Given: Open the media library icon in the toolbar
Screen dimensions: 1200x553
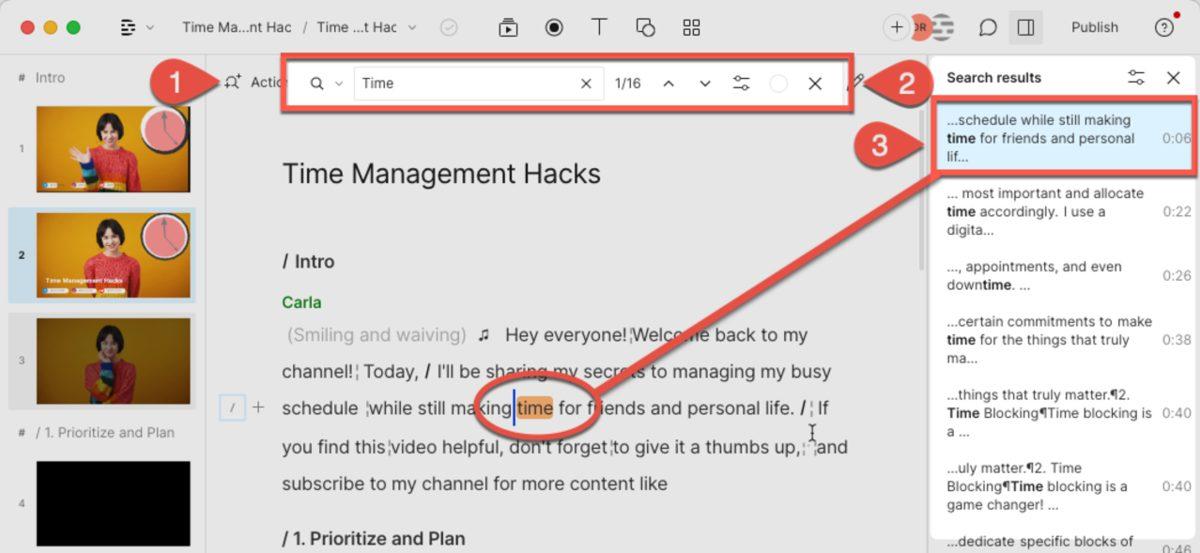Looking at the screenshot, I should (x=509, y=28).
